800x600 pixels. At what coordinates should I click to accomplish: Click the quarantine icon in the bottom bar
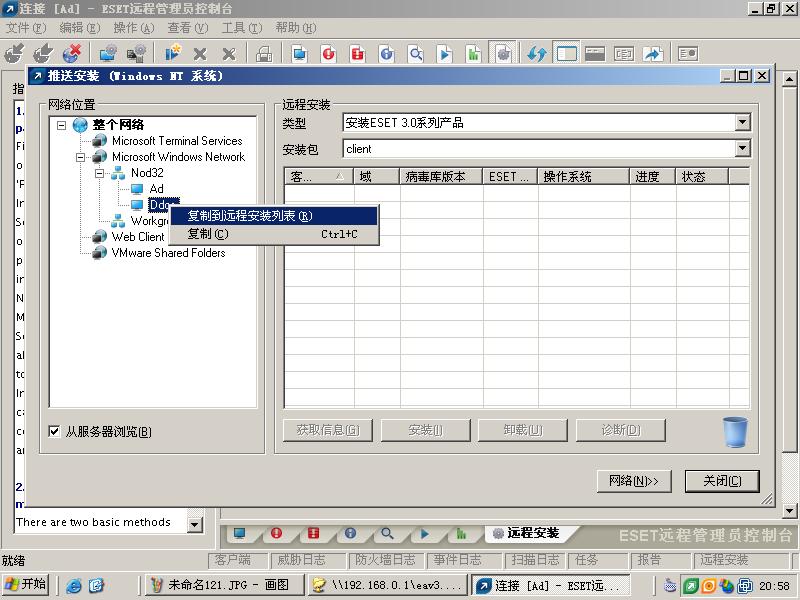[x=313, y=533]
